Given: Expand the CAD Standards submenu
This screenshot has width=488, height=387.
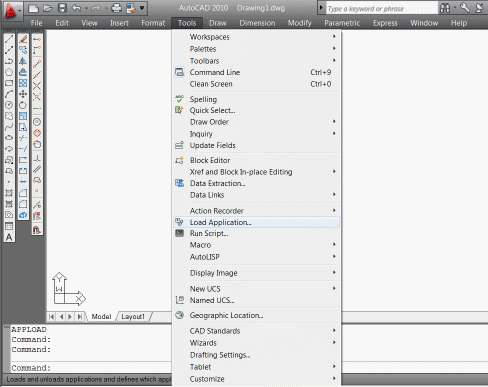Looking at the screenshot, I should (x=256, y=331).
